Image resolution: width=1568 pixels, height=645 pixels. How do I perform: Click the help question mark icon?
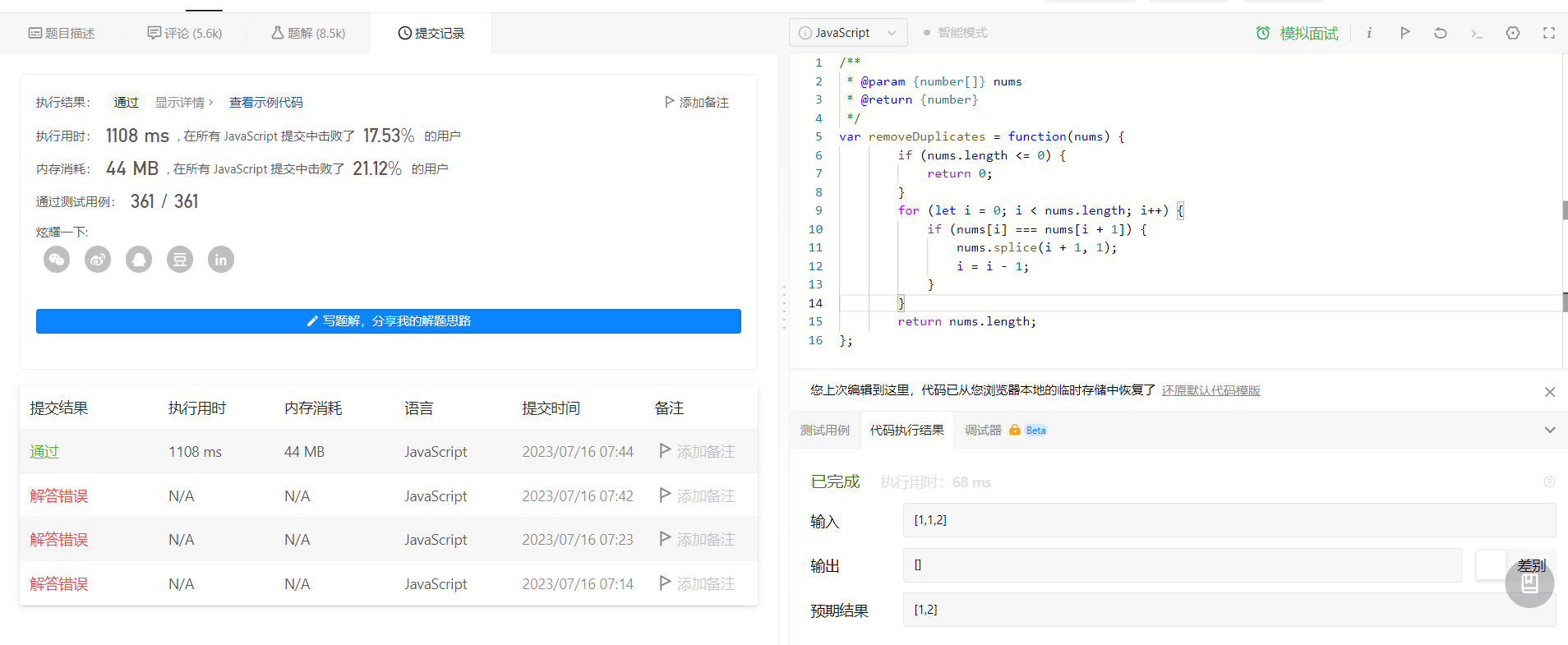[1549, 482]
